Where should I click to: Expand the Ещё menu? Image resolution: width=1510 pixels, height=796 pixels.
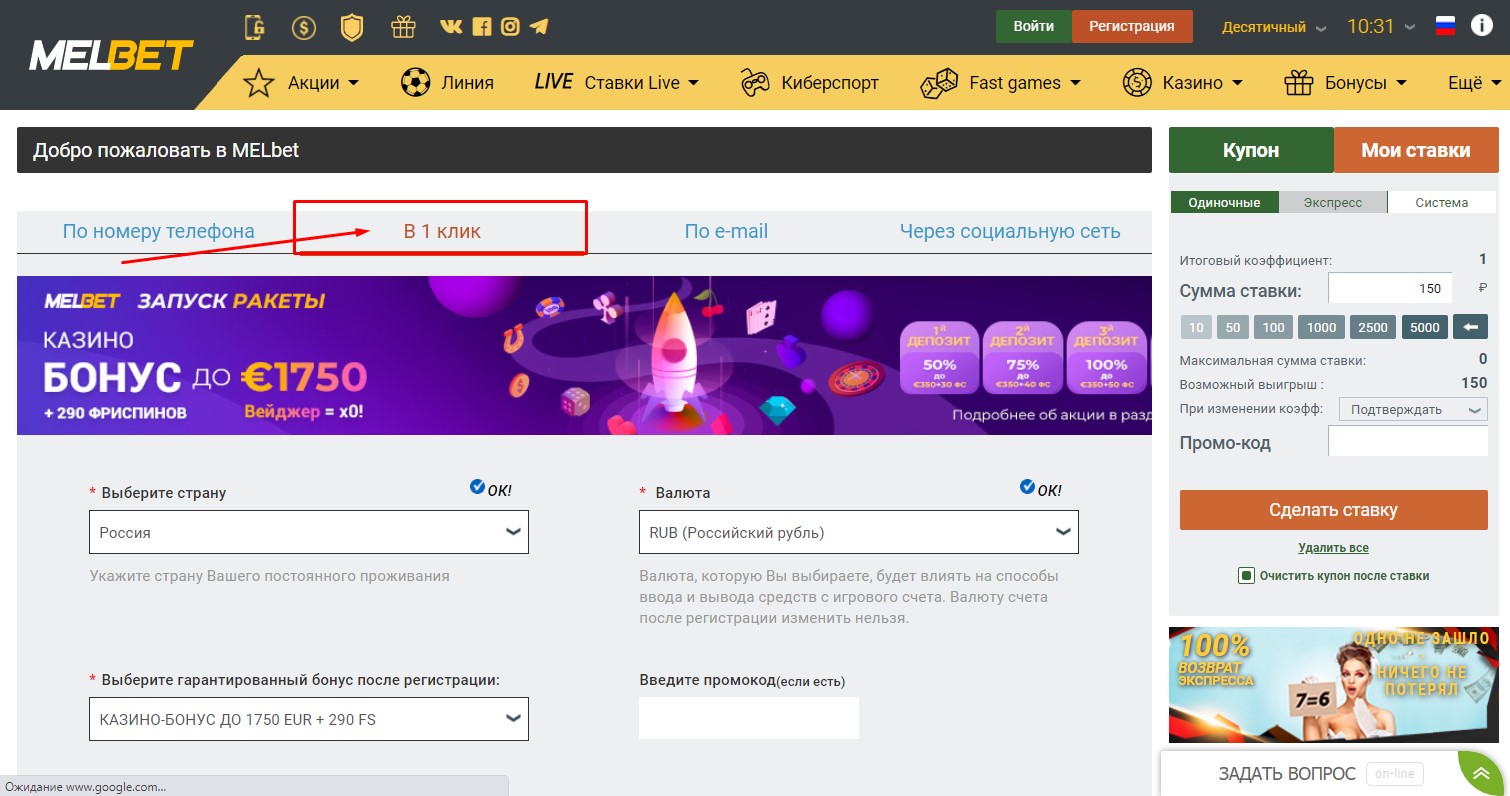click(x=1477, y=83)
